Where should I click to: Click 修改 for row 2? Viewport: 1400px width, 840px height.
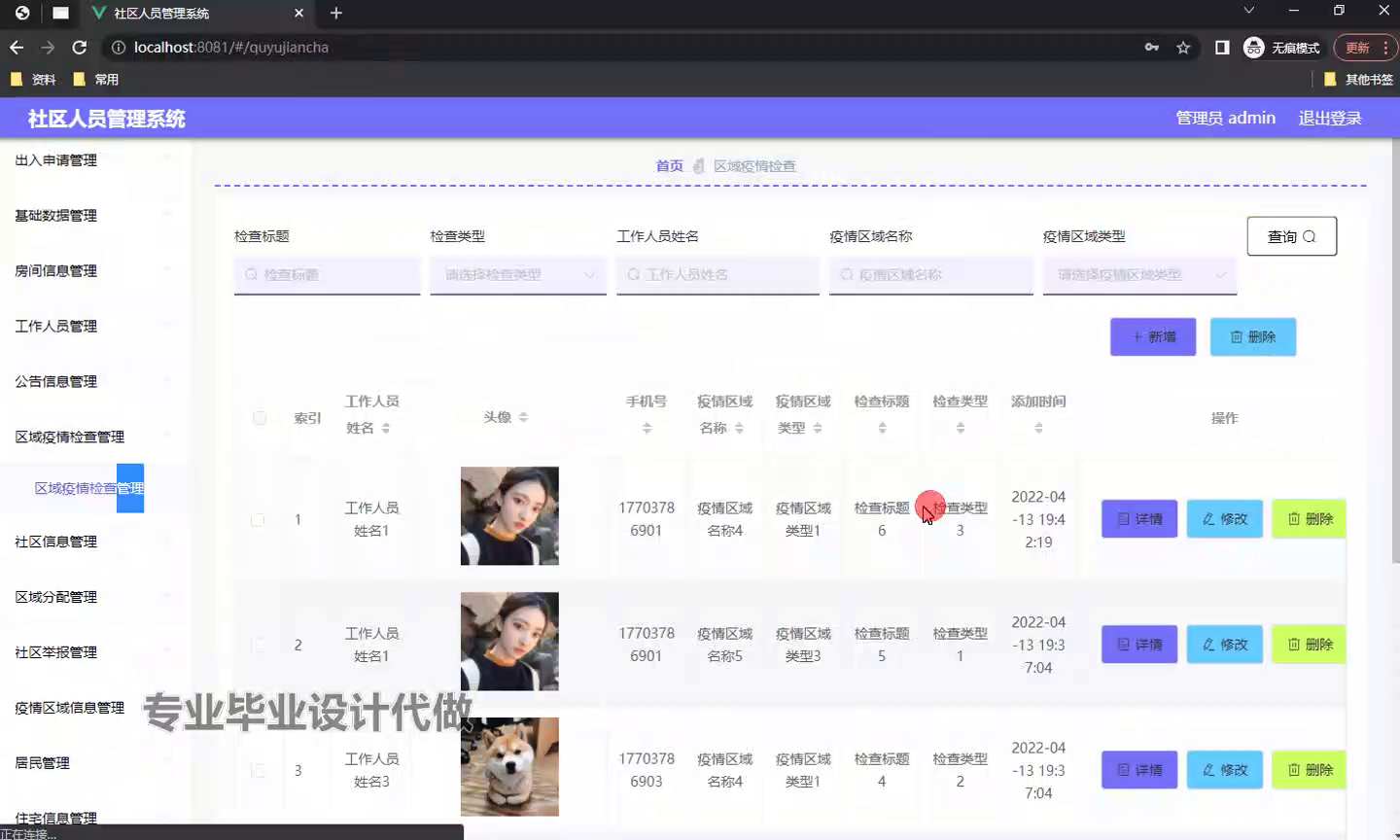[1225, 645]
